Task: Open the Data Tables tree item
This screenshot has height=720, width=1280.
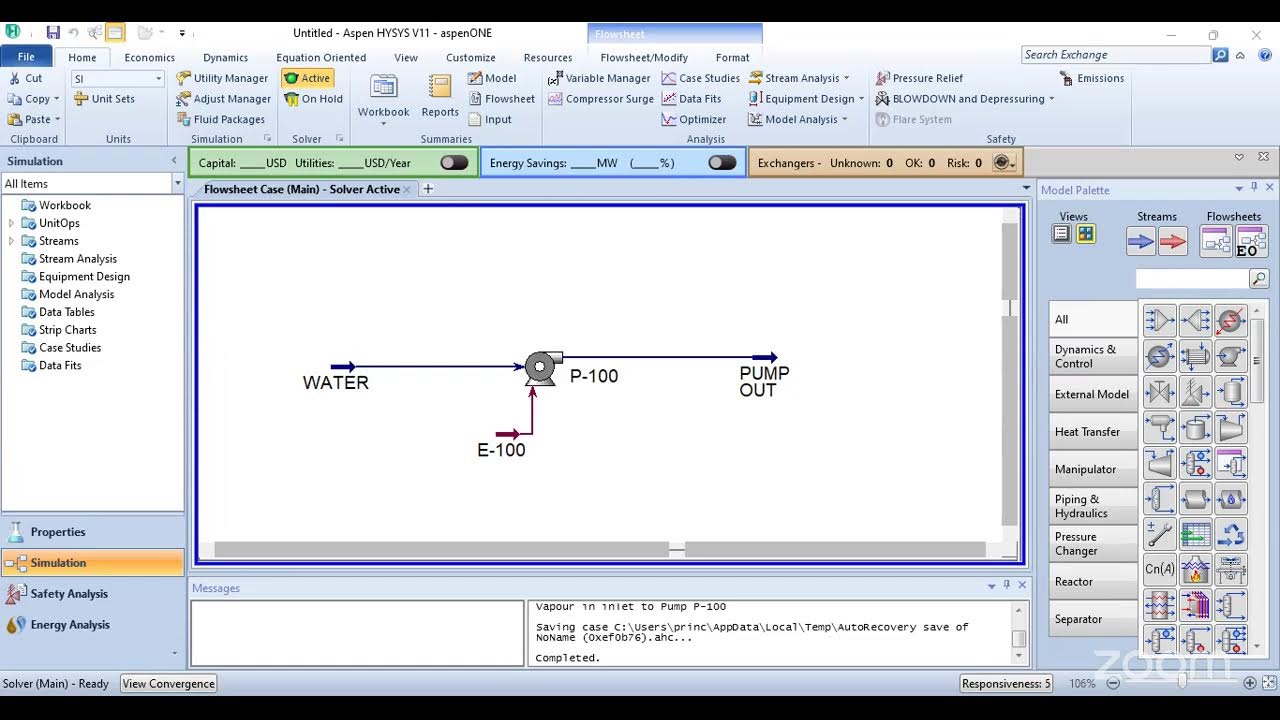Action: tap(67, 312)
